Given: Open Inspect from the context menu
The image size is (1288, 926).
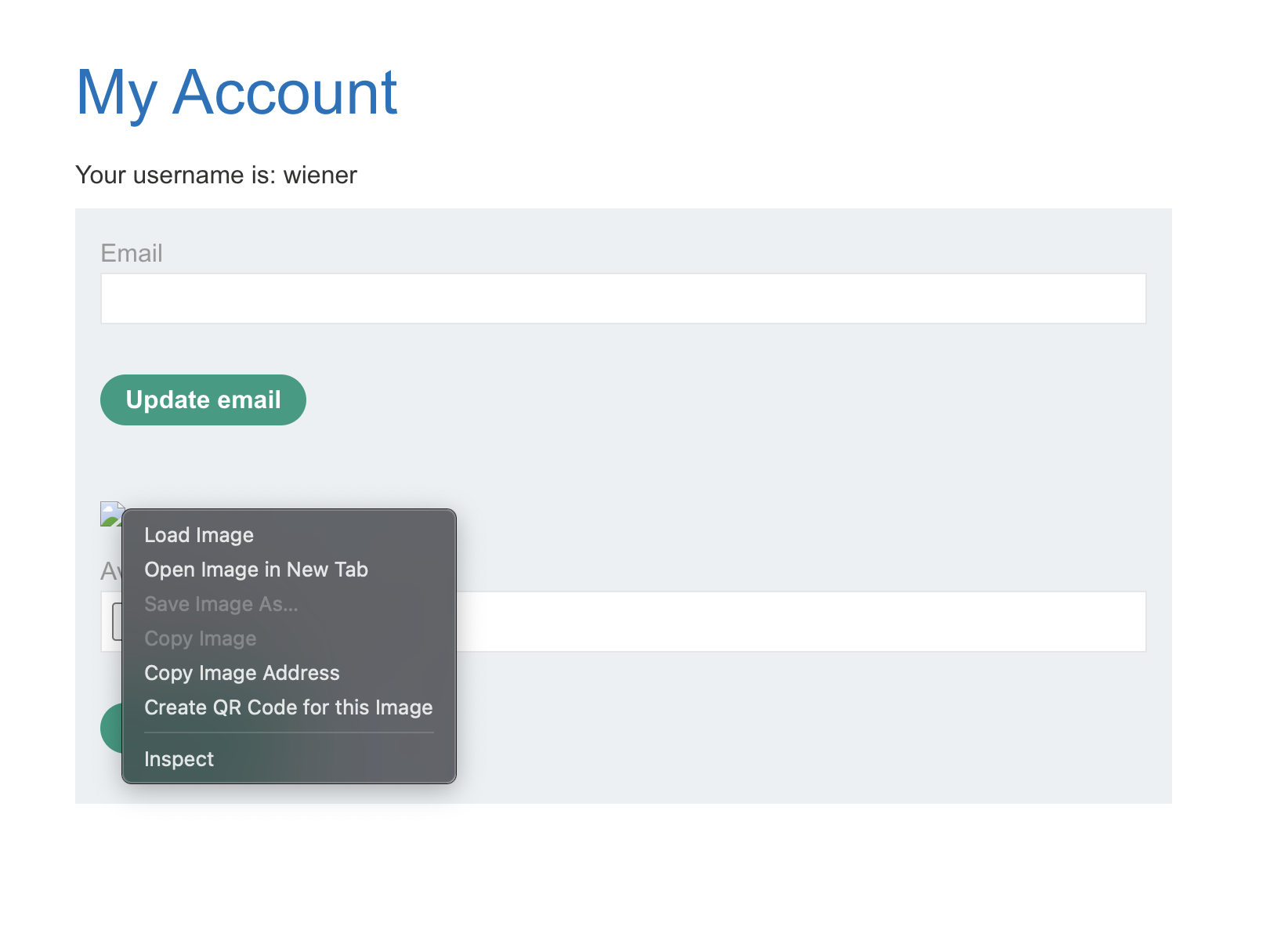Looking at the screenshot, I should tap(179, 759).
